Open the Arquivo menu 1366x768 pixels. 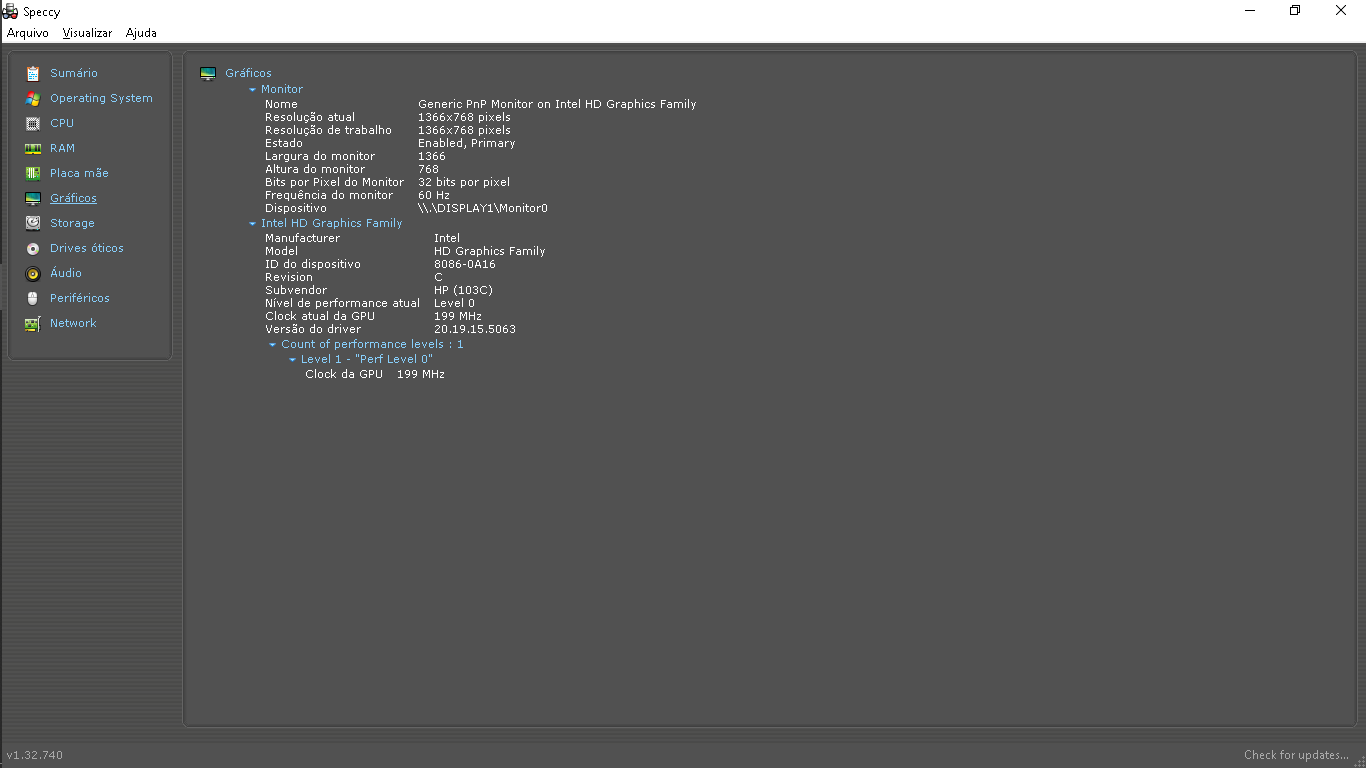coord(27,33)
